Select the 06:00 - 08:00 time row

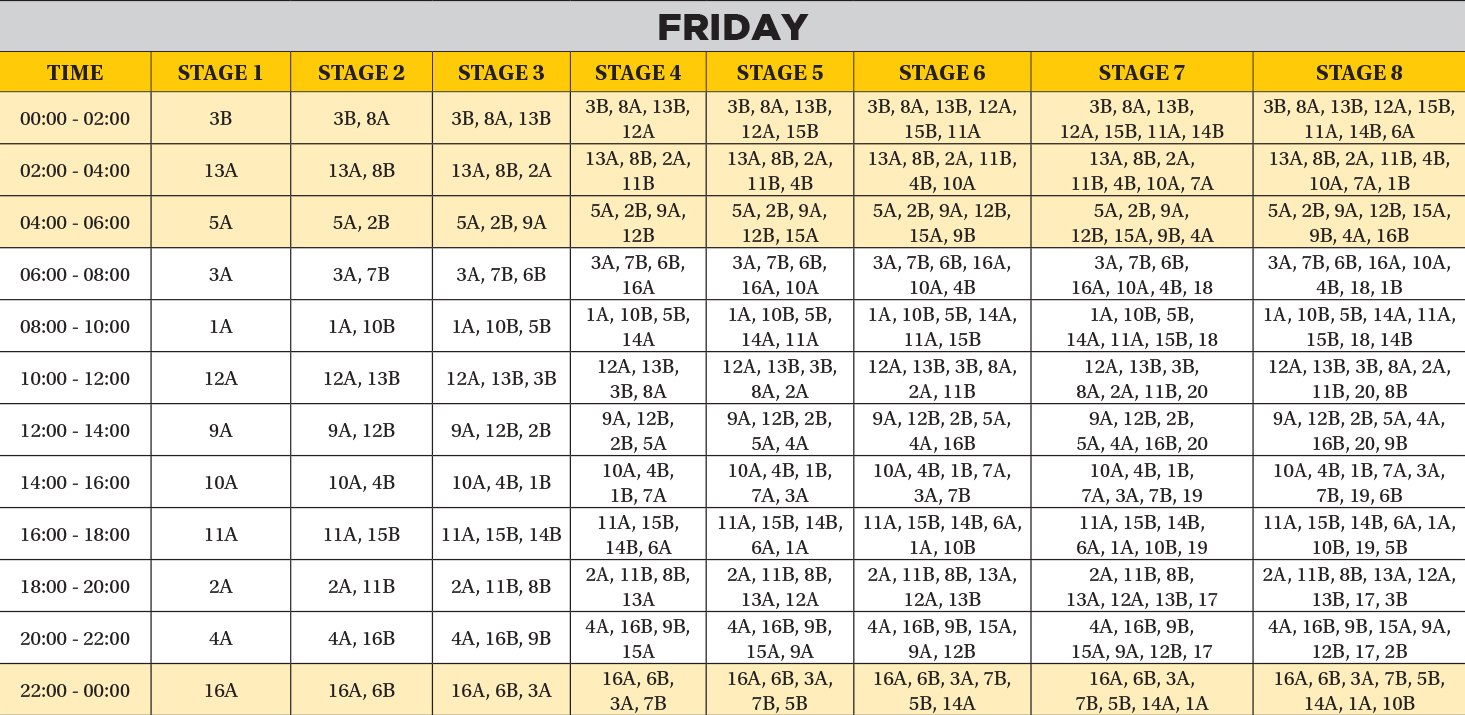coord(75,275)
